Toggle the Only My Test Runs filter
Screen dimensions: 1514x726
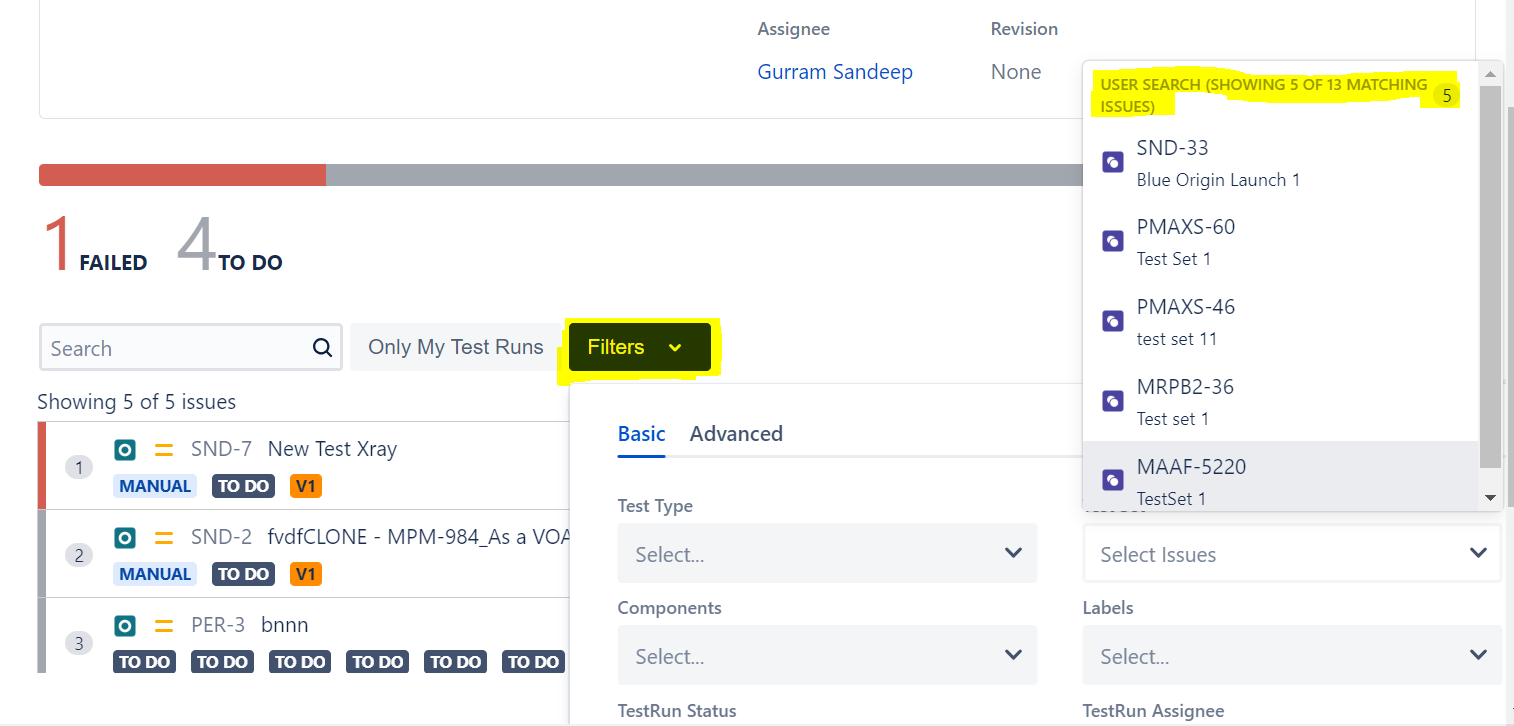coord(456,346)
